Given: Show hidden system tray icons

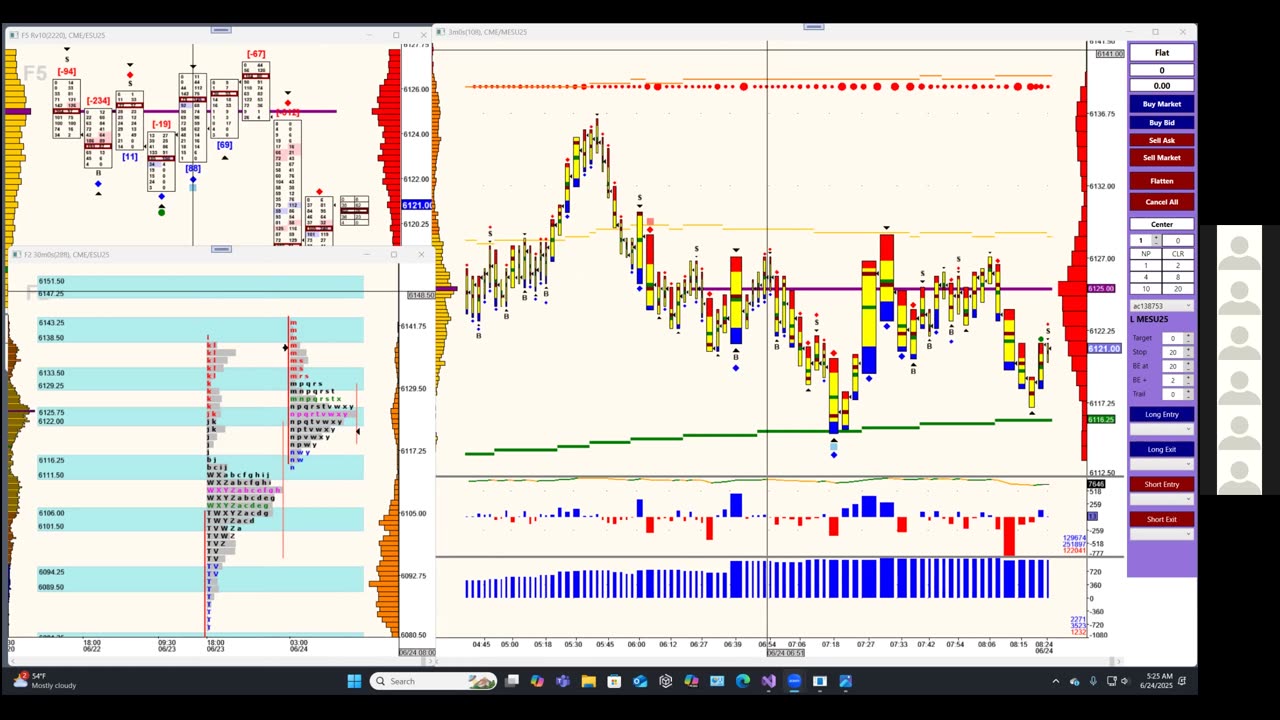Looking at the screenshot, I should click(x=1055, y=681).
